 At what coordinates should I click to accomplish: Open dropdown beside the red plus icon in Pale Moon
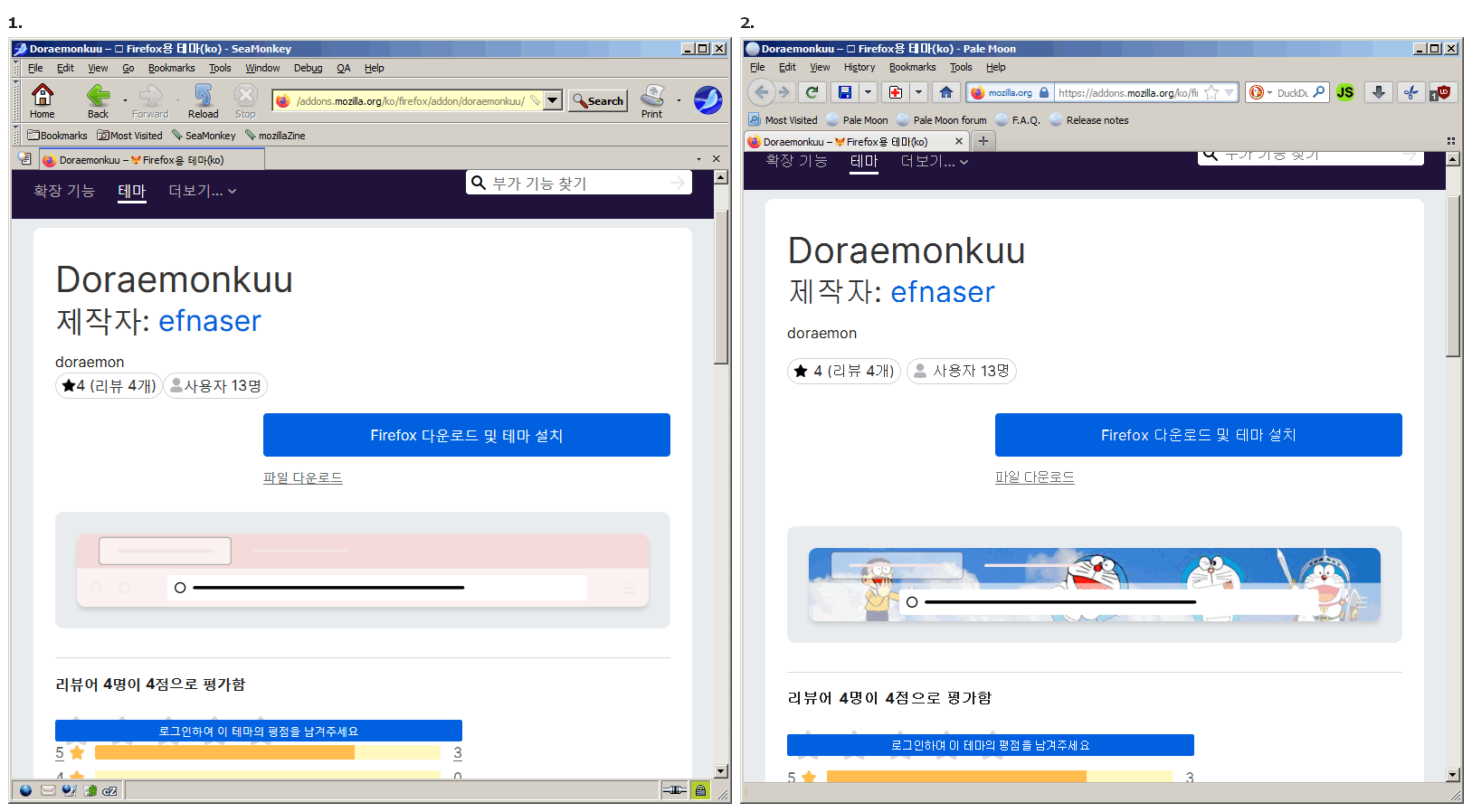[x=918, y=92]
